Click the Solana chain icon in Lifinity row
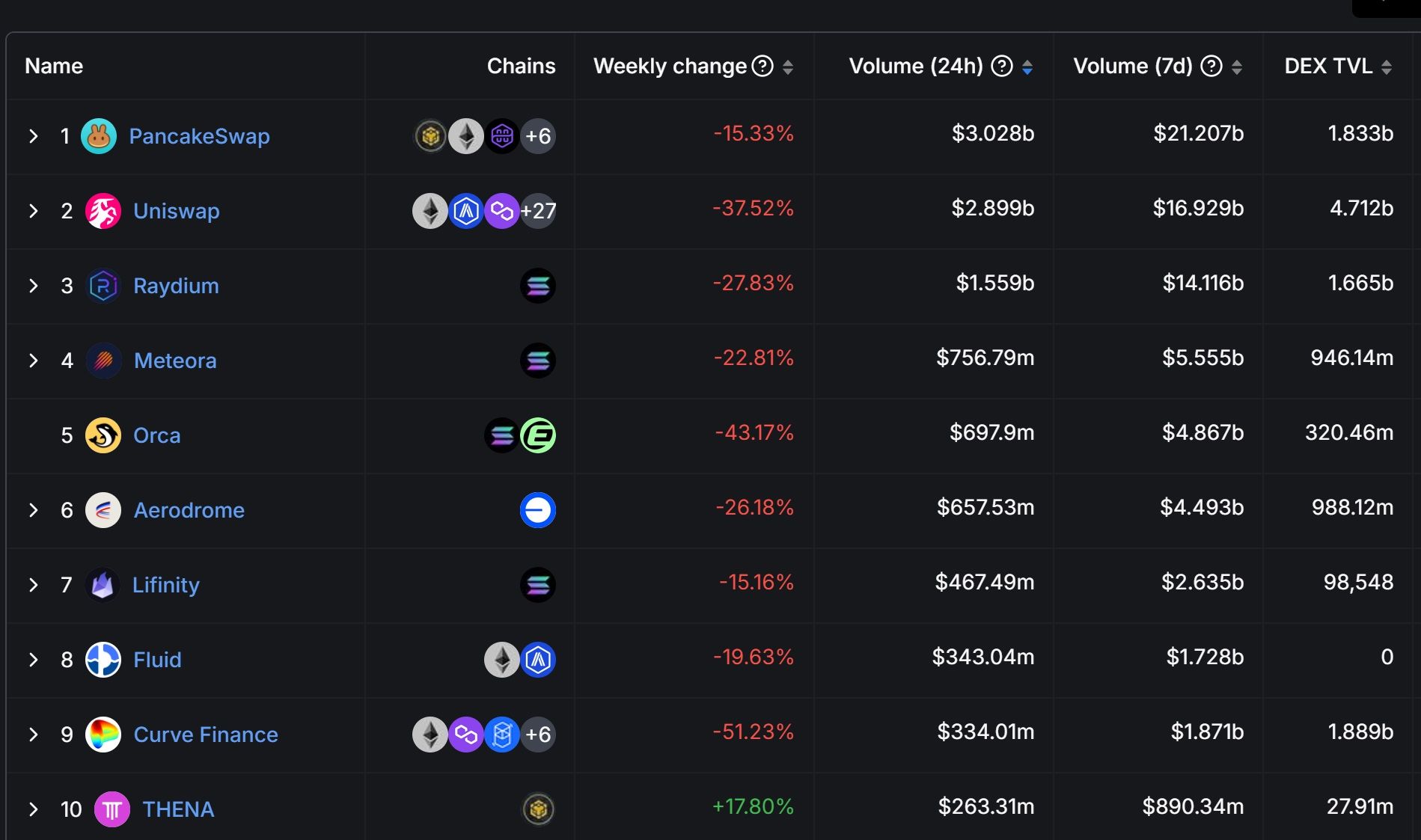Viewport: 1421px width, 840px height. tap(538, 585)
